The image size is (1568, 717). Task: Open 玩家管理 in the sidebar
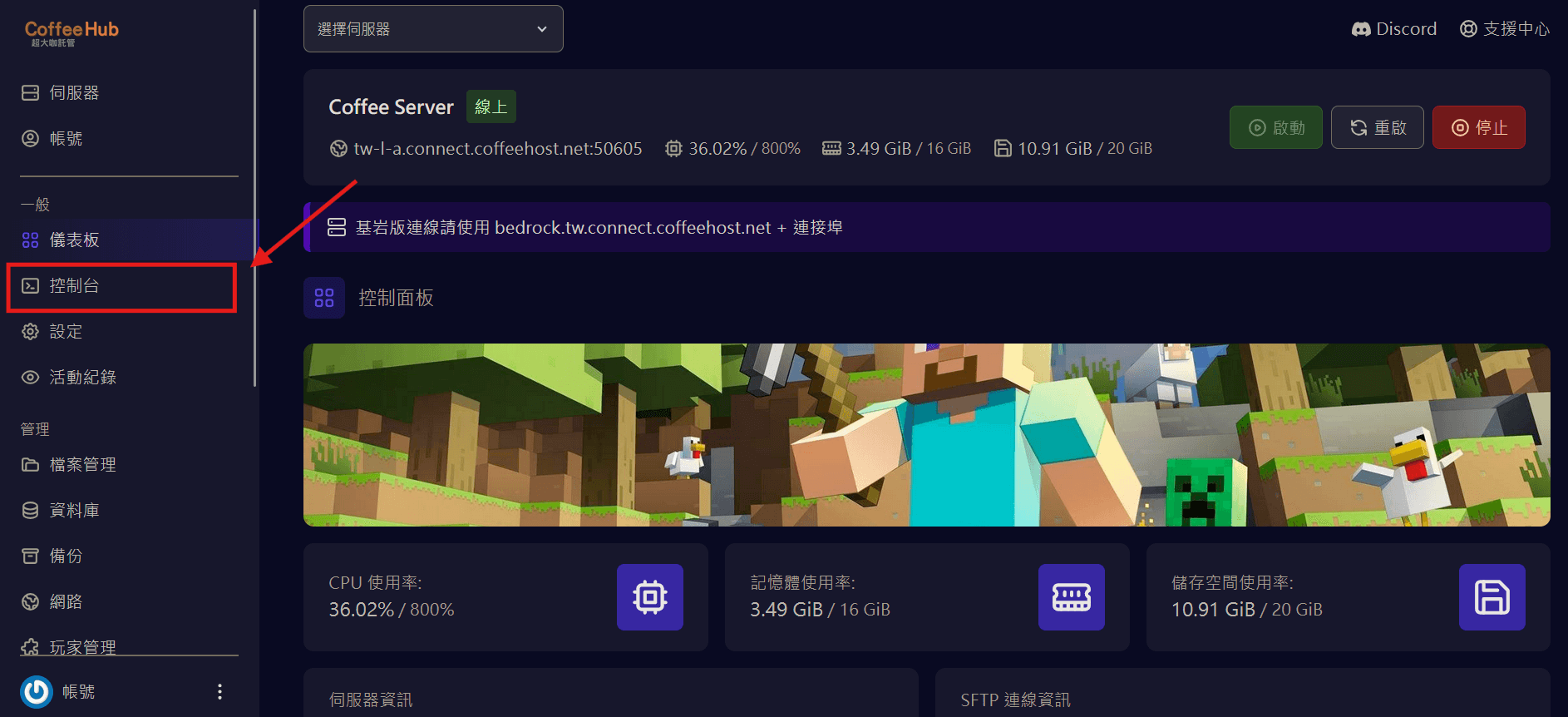pos(129,647)
